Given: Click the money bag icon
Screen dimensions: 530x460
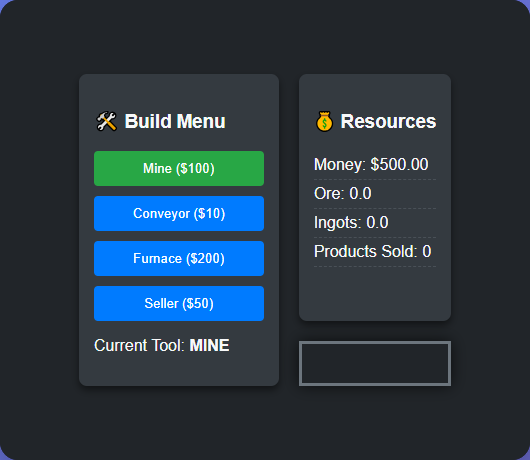Looking at the screenshot, I should pyautogui.click(x=324, y=121).
